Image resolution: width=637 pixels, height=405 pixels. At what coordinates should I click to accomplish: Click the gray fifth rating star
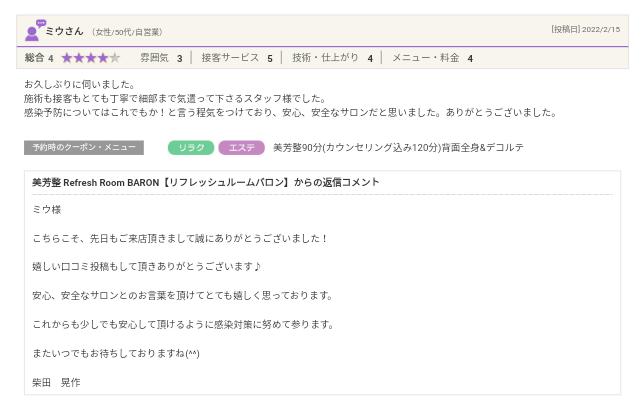pyautogui.click(x=115, y=58)
